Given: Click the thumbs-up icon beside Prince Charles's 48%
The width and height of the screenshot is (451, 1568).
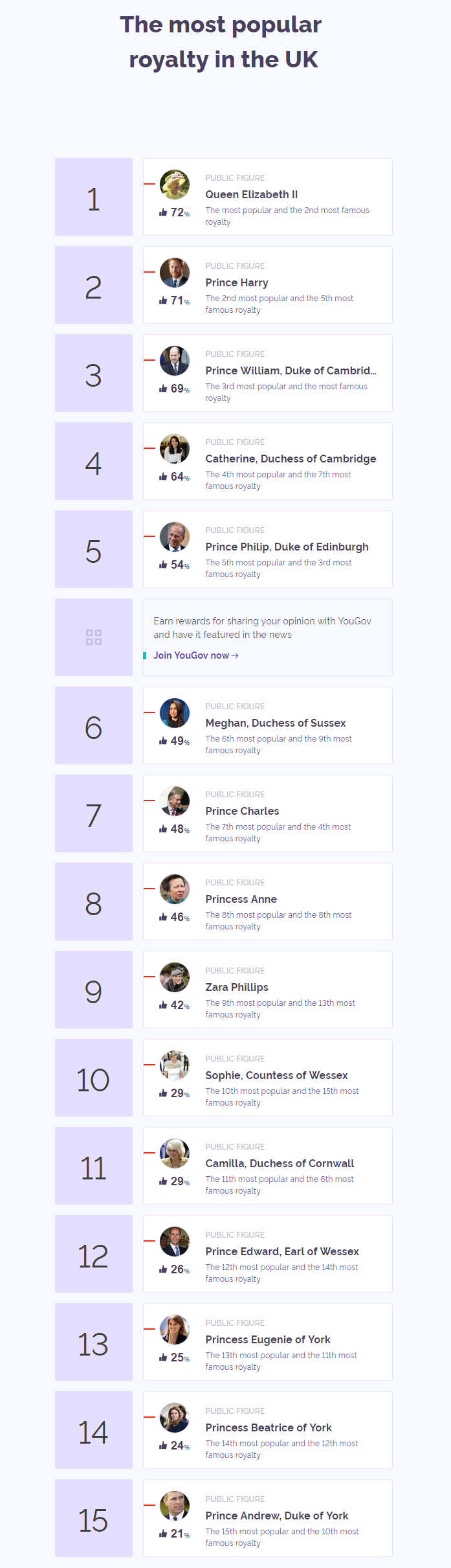Looking at the screenshot, I should (163, 829).
